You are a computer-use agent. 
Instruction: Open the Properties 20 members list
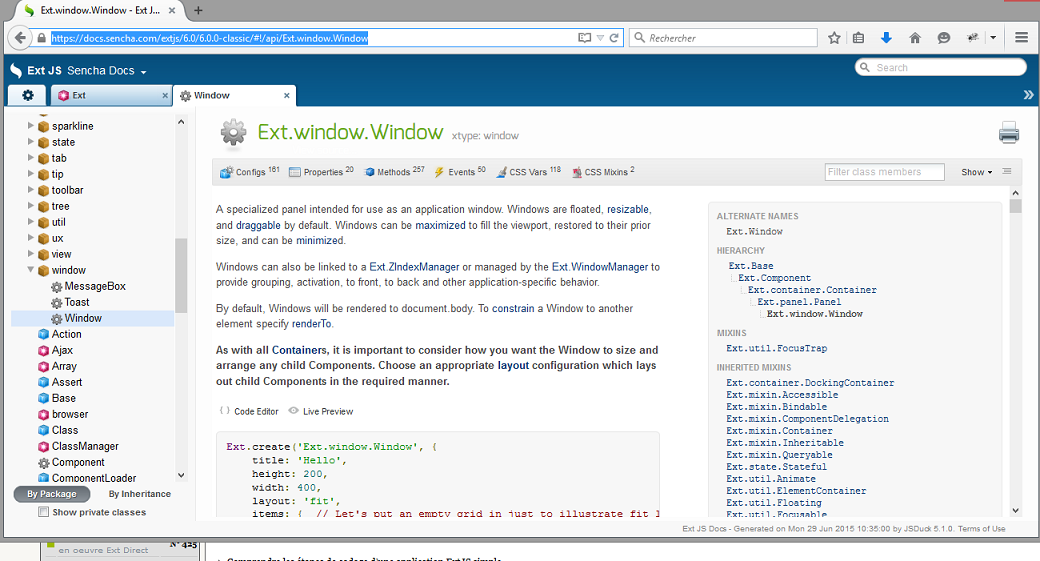click(322, 172)
